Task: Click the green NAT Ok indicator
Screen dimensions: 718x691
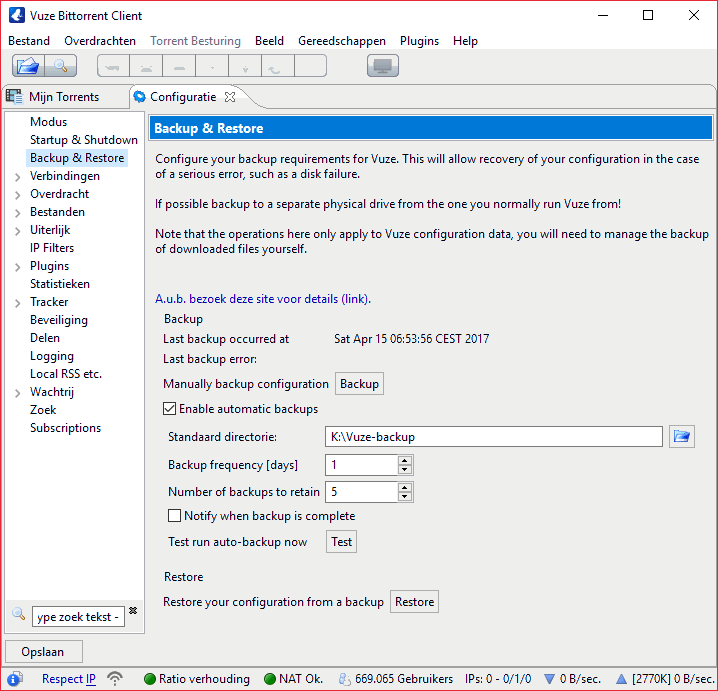Action: (x=270, y=679)
